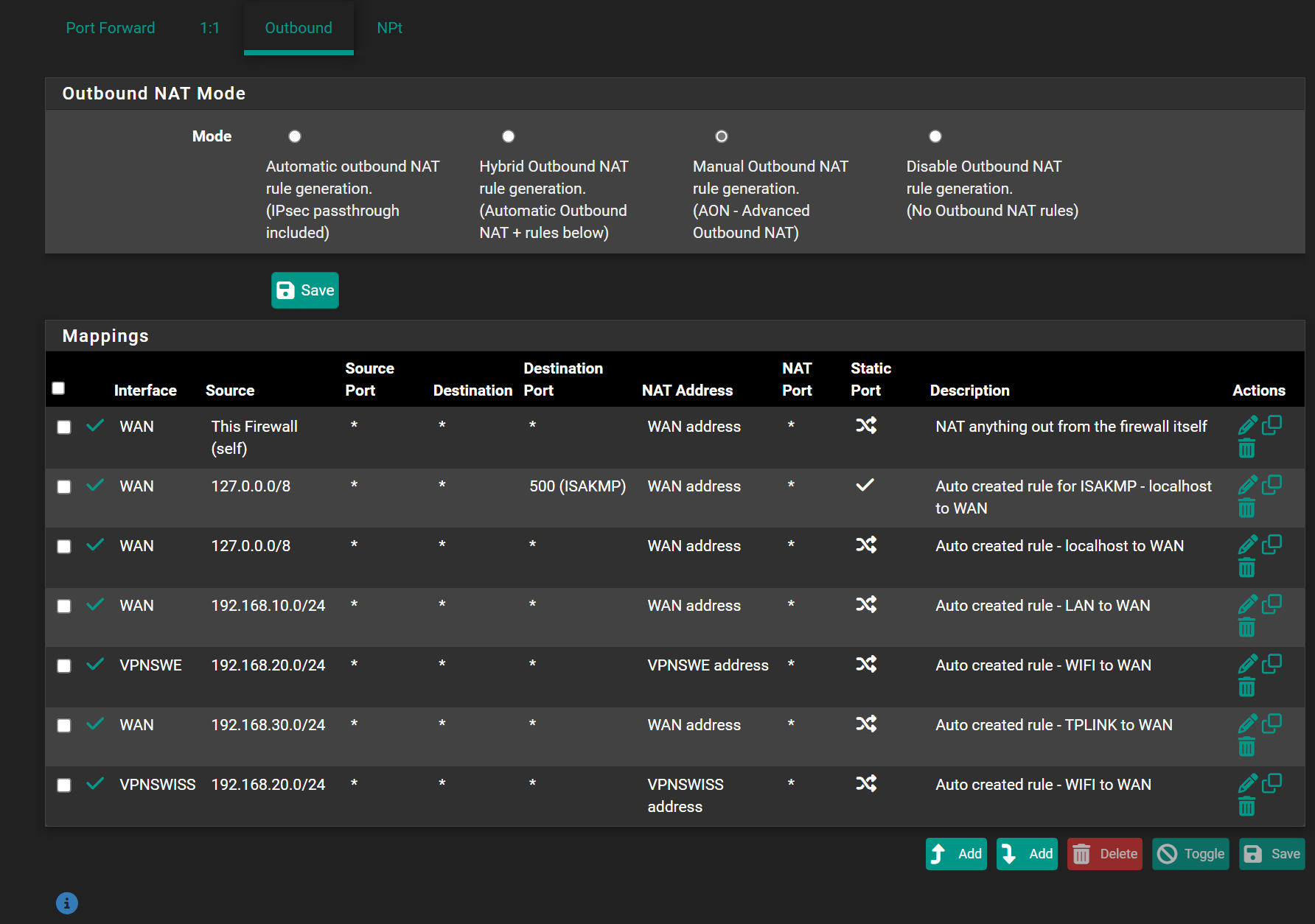This screenshot has width=1315, height=924.
Task: Check the 500 (ISAKMP) row checkbox
Action: [64, 487]
